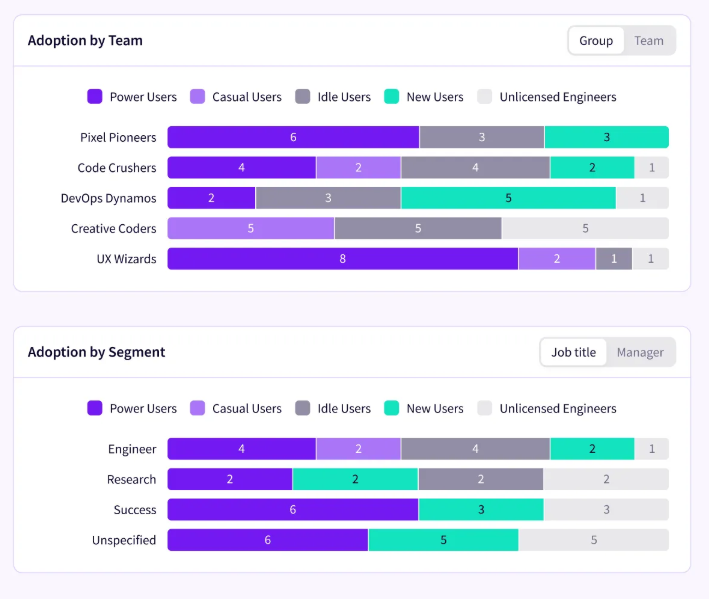Click Engineer casual users bar 2
The image size is (709, 599).
point(358,449)
